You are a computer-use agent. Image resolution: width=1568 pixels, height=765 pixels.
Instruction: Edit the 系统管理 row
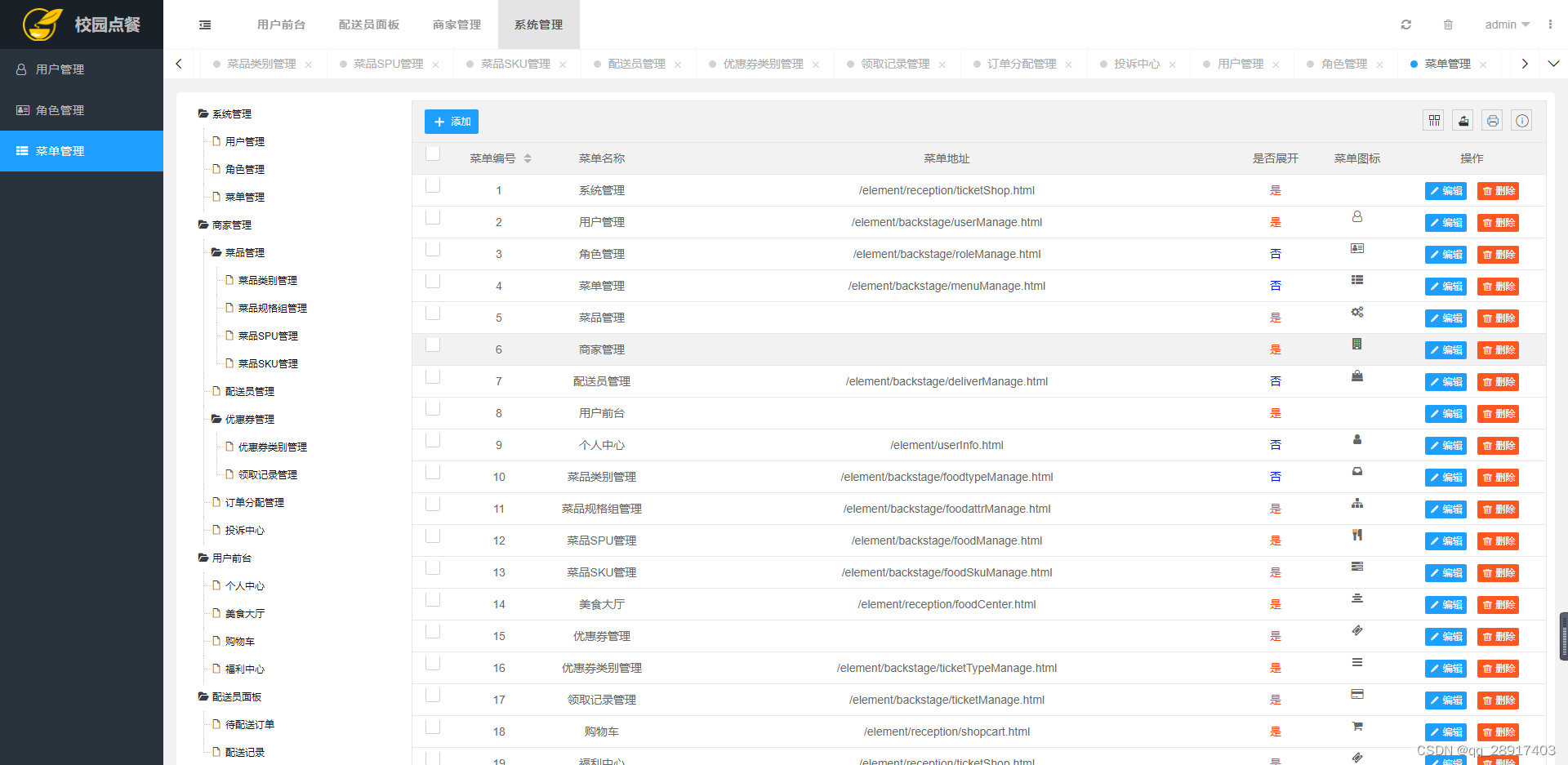[x=1445, y=191]
